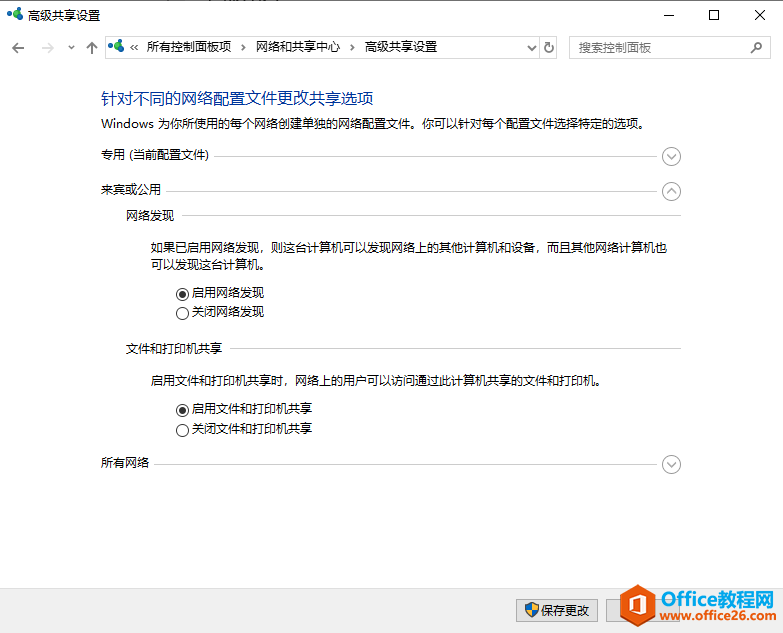Expand the 所有网络 section

(x=671, y=464)
